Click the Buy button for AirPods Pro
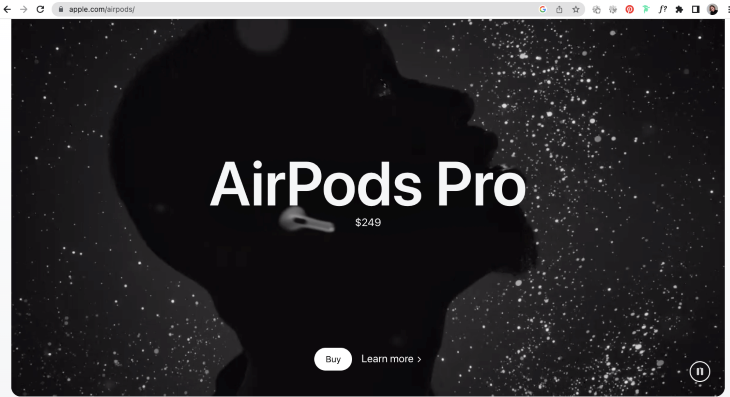The image size is (730, 397). coord(333,359)
